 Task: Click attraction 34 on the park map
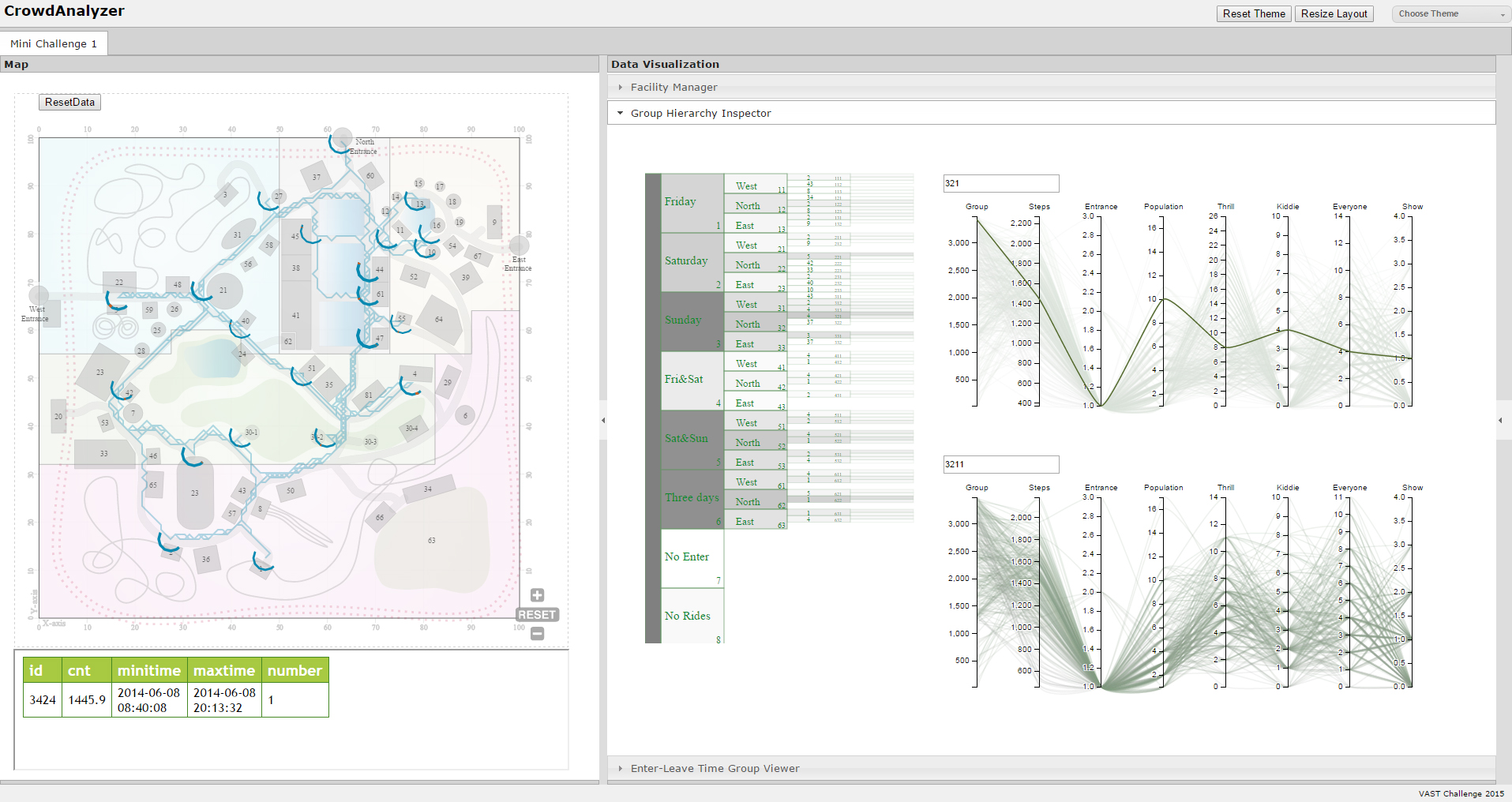pyautogui.click(x=428, y=489)
